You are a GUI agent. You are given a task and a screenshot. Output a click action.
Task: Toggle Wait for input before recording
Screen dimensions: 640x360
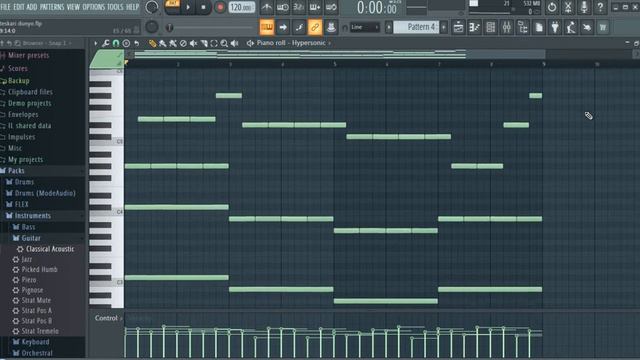pos(282,7)
